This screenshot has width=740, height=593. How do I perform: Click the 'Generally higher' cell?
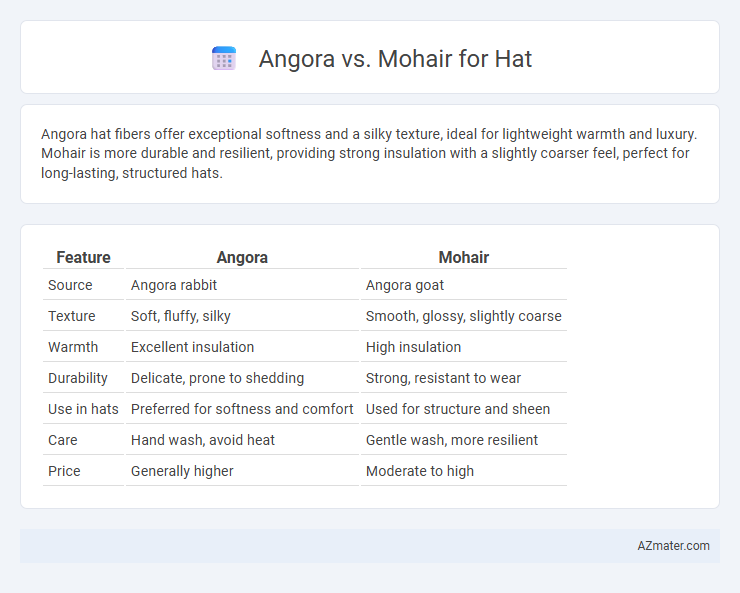click(x=182, y=471)
